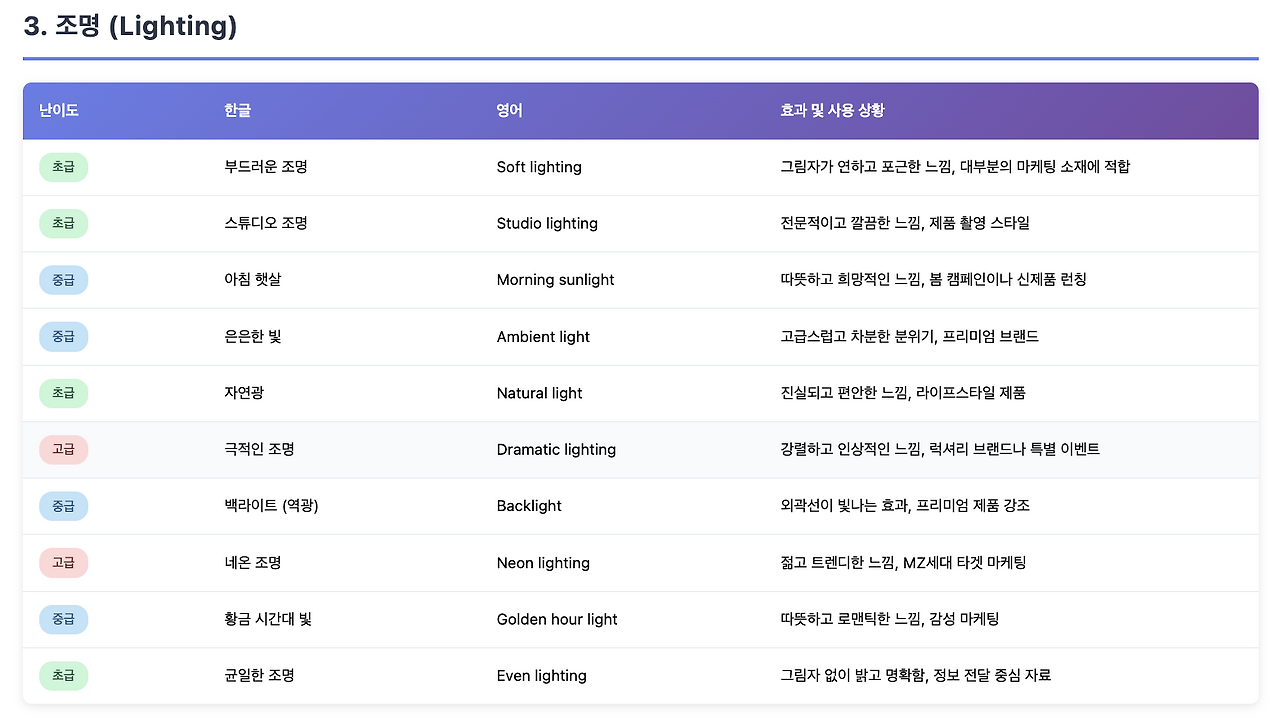Click the 'Morning sunlight' text
Image resolution: width=1280 pixels, height=725 pixels.
(x=556, y=280)
